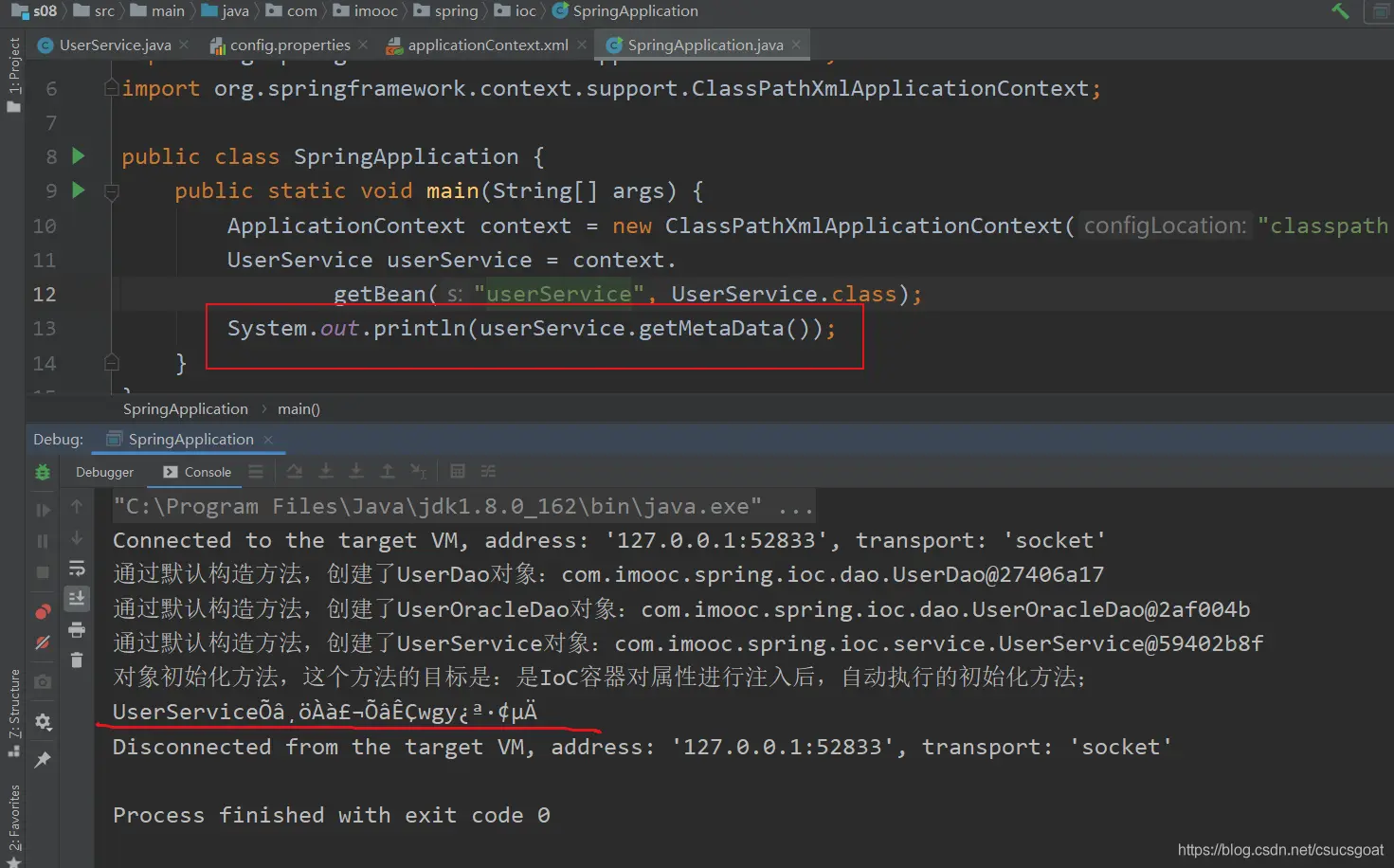Screen dimensions: 1394x868
Task: Click run gutter arrow beside main method
Action: 79,190
